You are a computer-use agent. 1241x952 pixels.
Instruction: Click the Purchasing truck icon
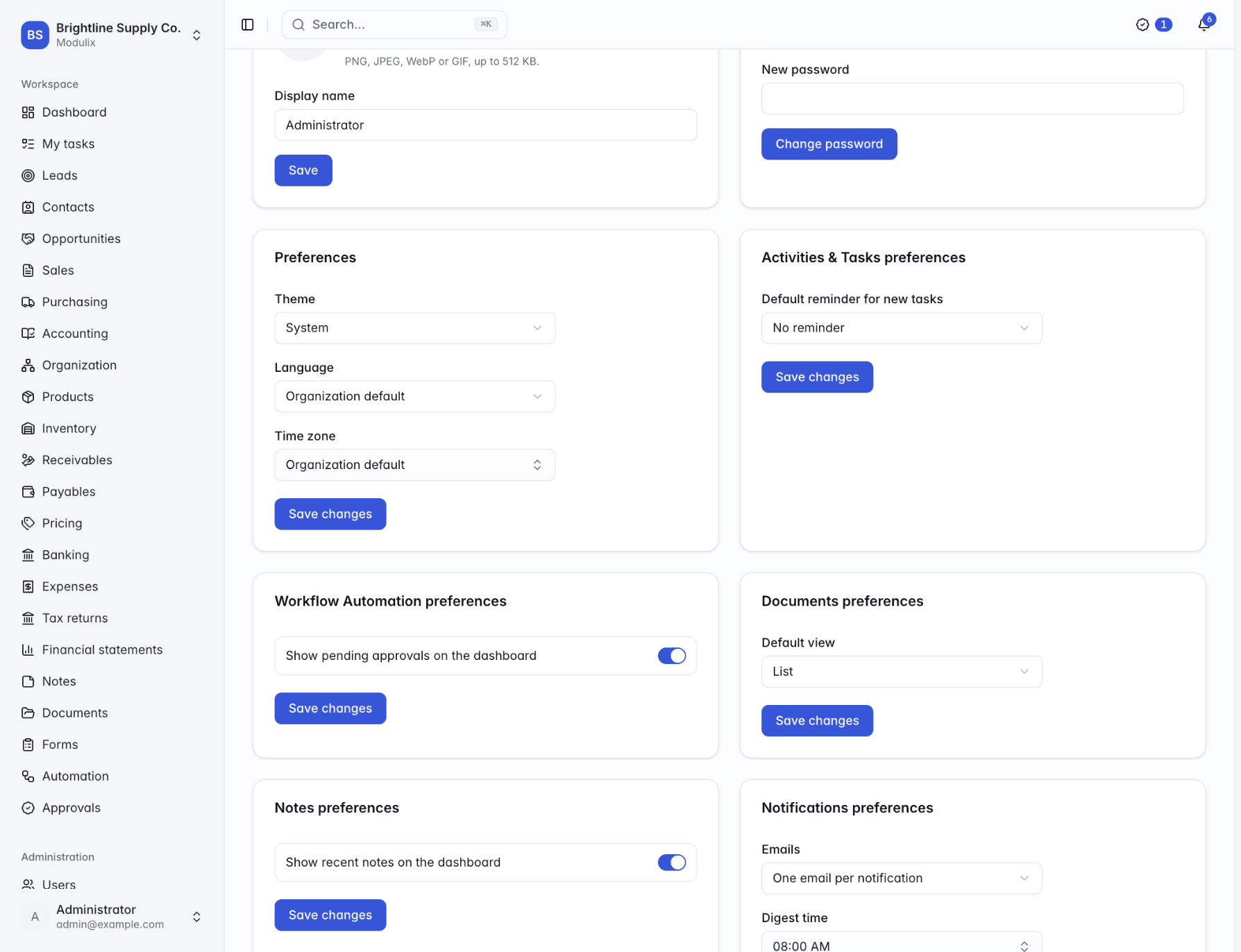(28, 302)
